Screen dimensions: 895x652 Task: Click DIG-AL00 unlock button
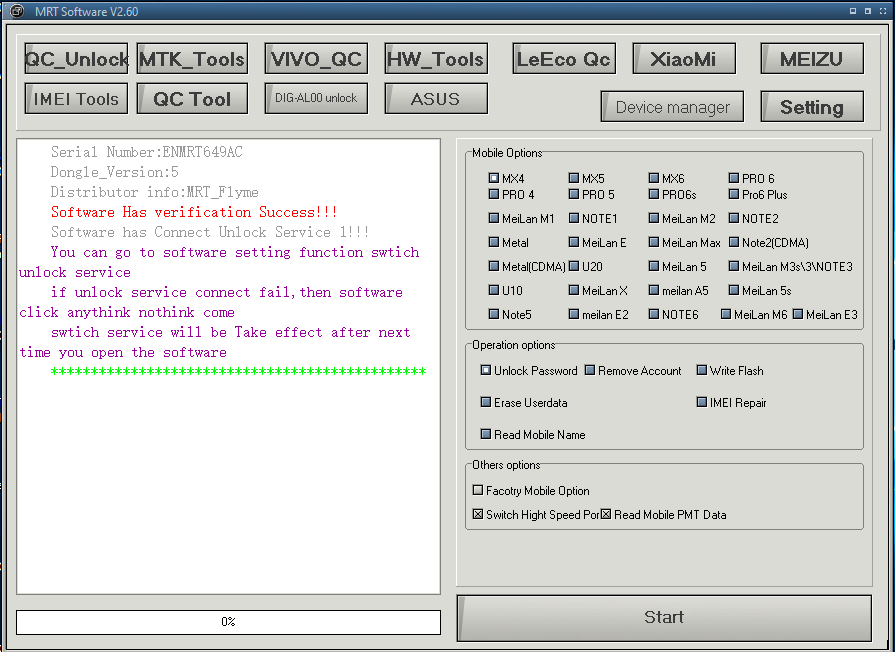click(x=316, y=99)
